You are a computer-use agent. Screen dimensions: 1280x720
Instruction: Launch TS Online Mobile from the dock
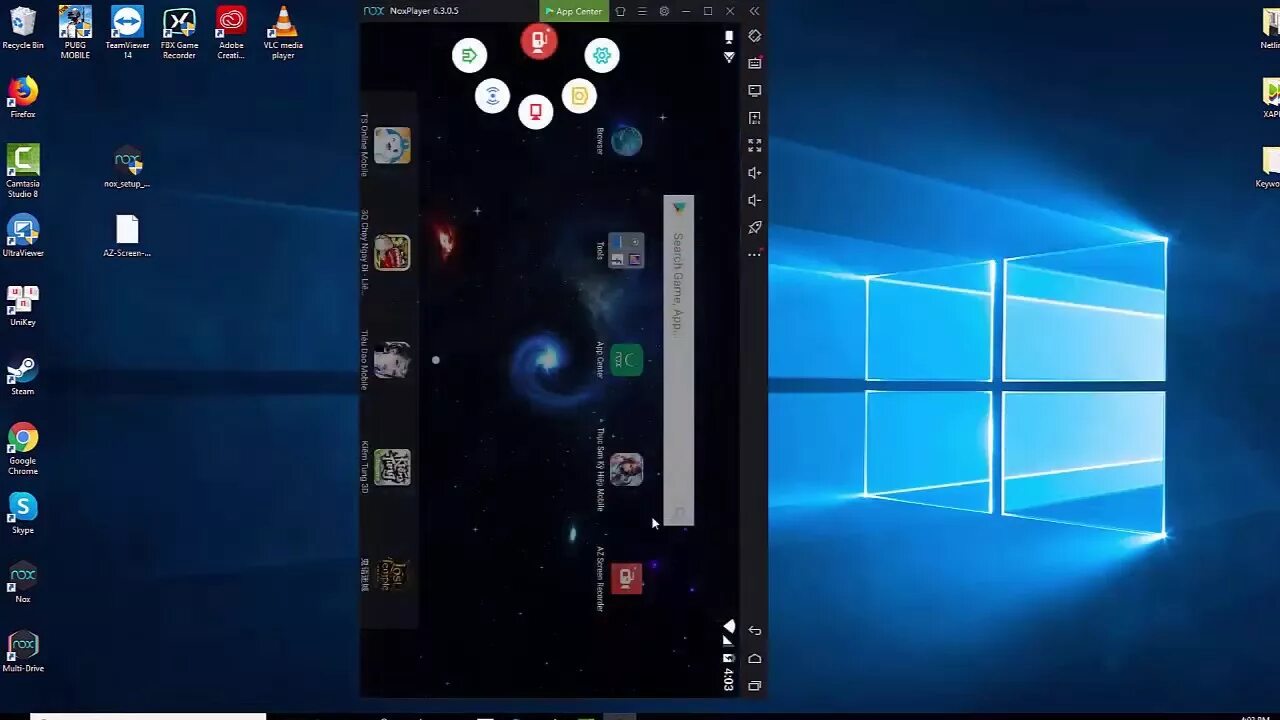(392, 146)
